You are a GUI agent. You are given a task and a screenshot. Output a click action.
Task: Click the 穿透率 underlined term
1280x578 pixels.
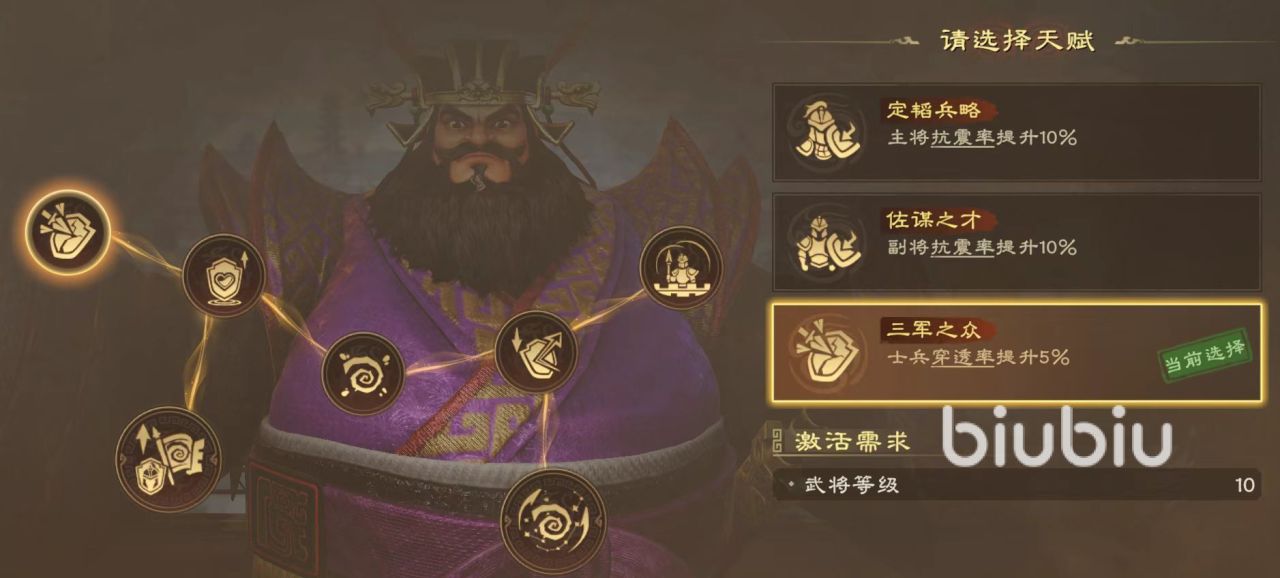click(x=963, y=357)
